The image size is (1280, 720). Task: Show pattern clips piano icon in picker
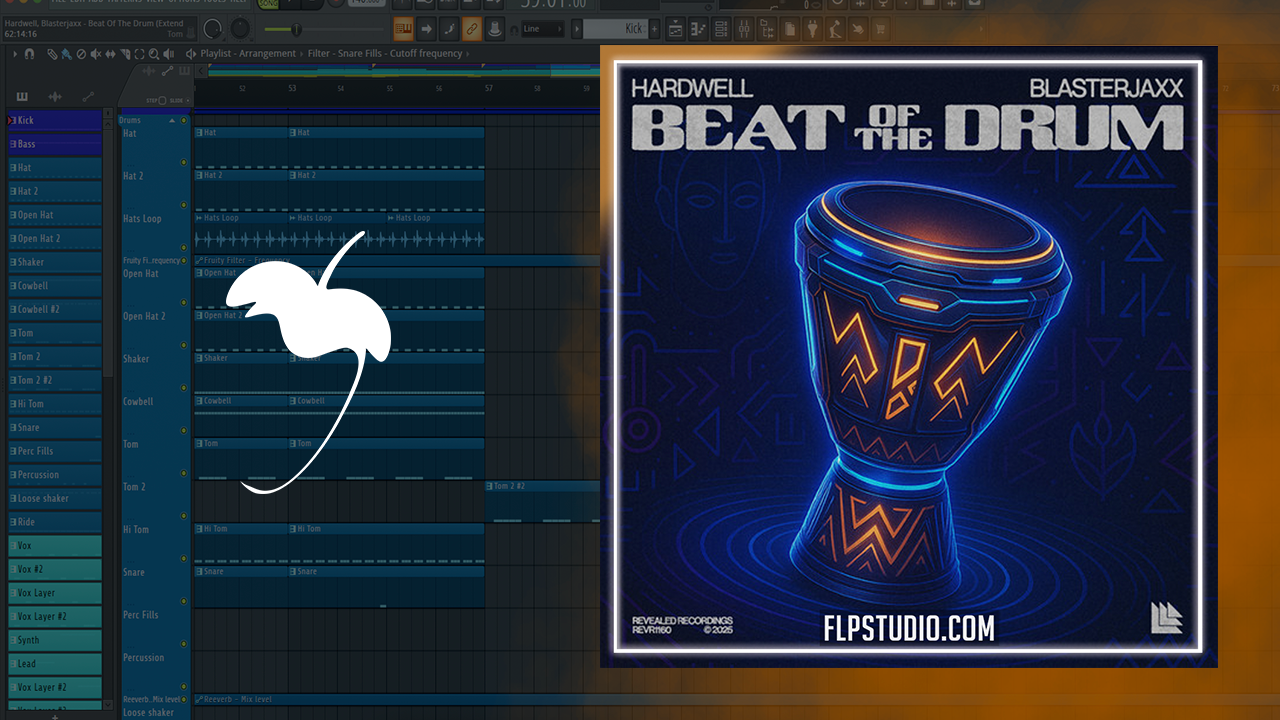(22, 97)
